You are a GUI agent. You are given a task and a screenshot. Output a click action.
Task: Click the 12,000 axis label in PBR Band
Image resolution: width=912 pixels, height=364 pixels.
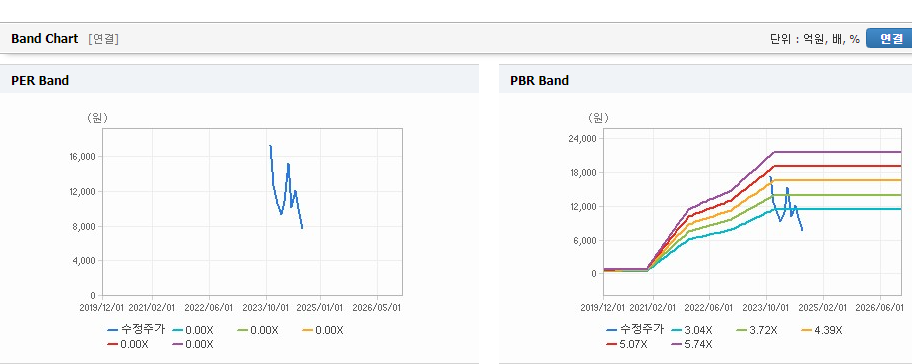pos(584,206)
